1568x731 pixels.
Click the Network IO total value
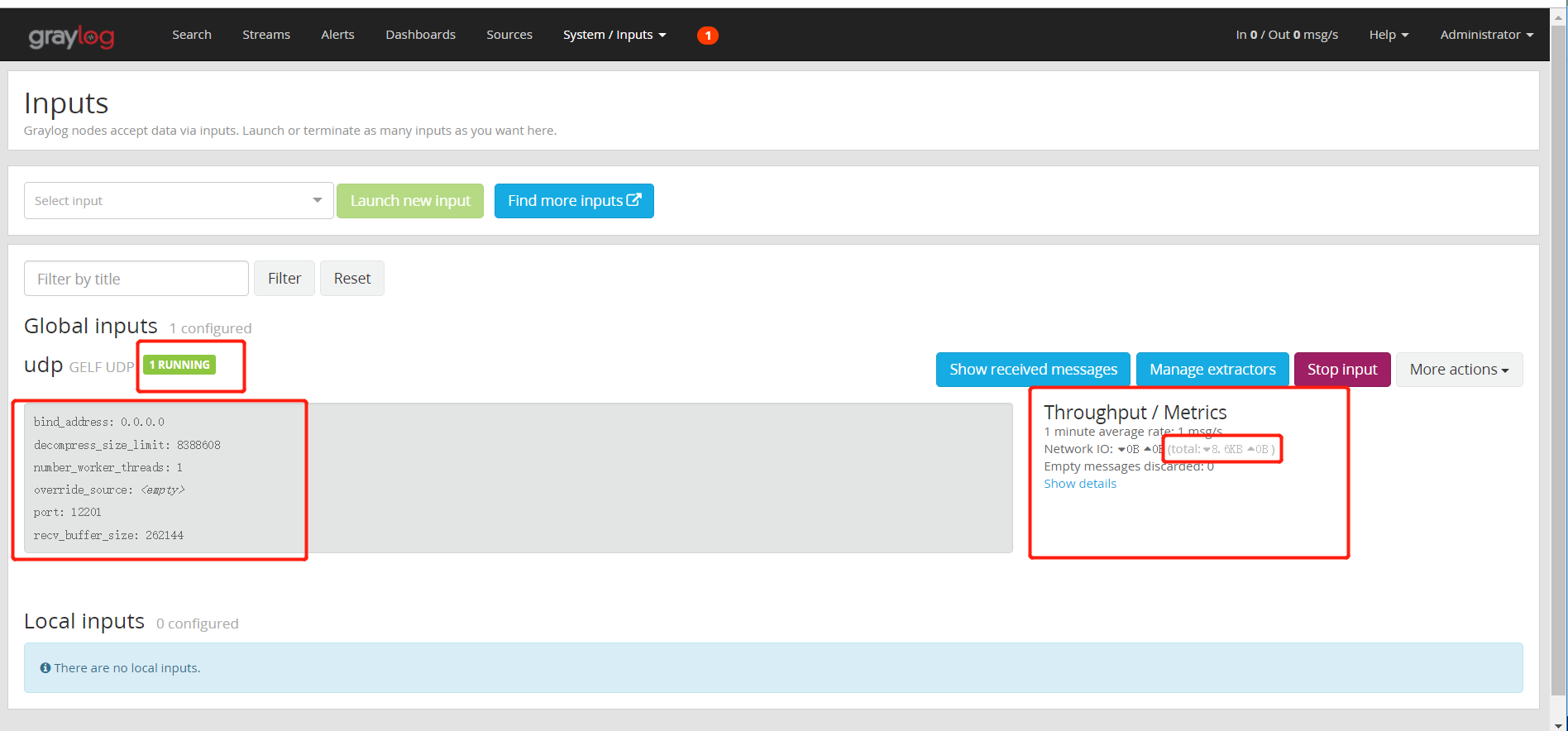[1221, 449]
